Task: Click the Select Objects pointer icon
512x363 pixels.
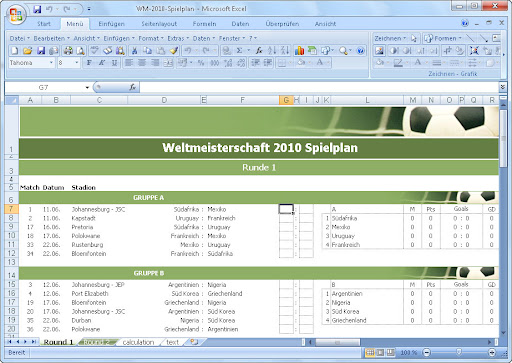Action: click(x=414, y=38)
